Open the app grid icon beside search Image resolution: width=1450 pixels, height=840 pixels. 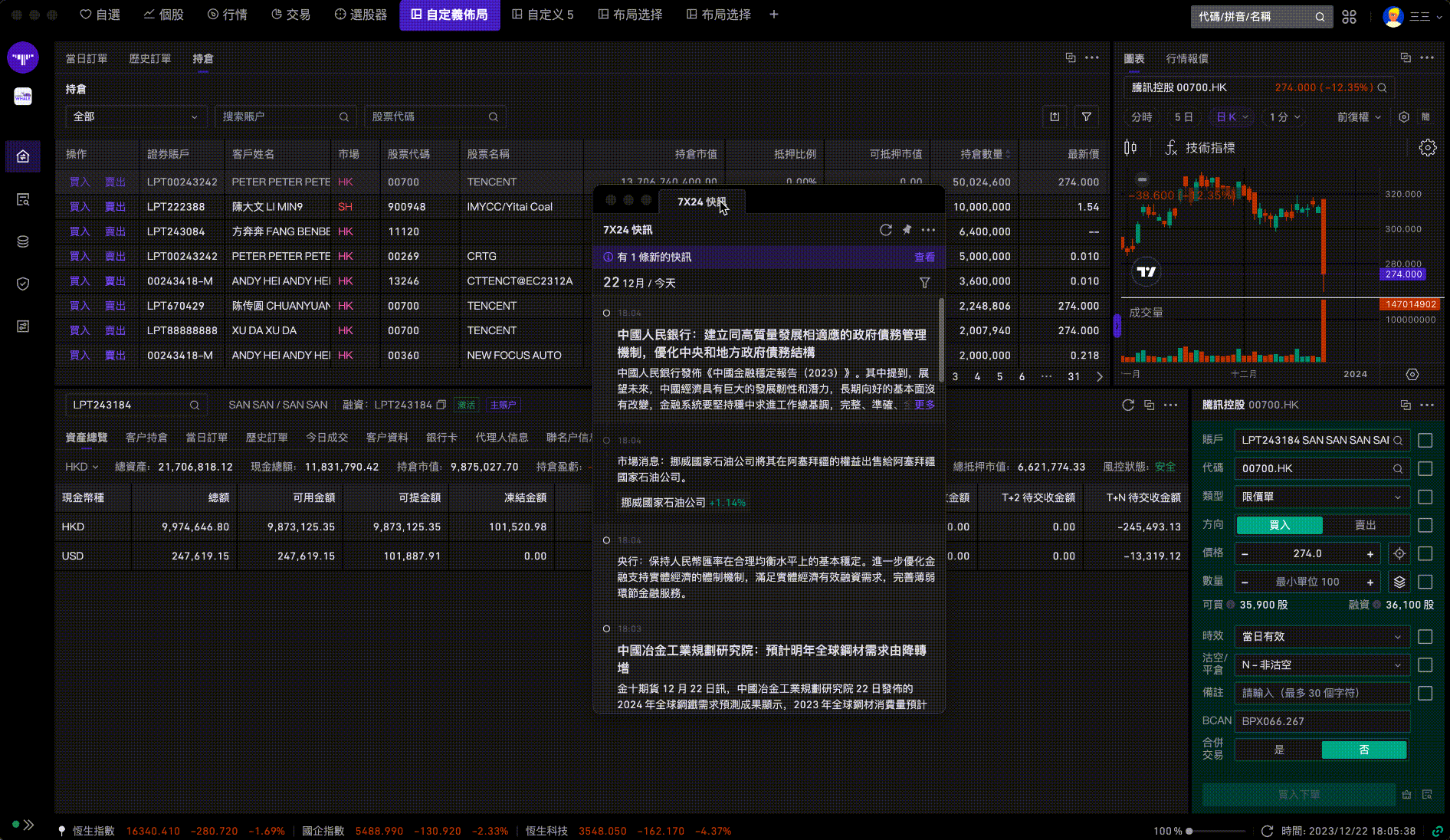1350,16
